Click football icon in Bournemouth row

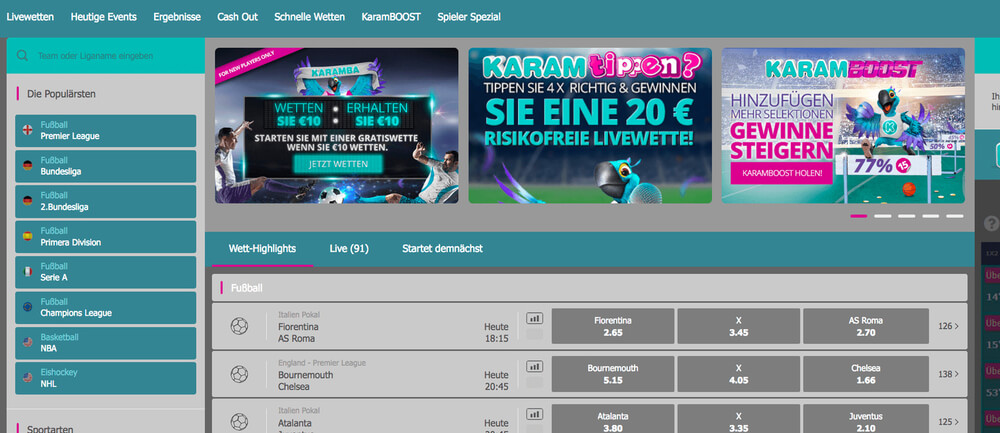(x=239, y=374)
